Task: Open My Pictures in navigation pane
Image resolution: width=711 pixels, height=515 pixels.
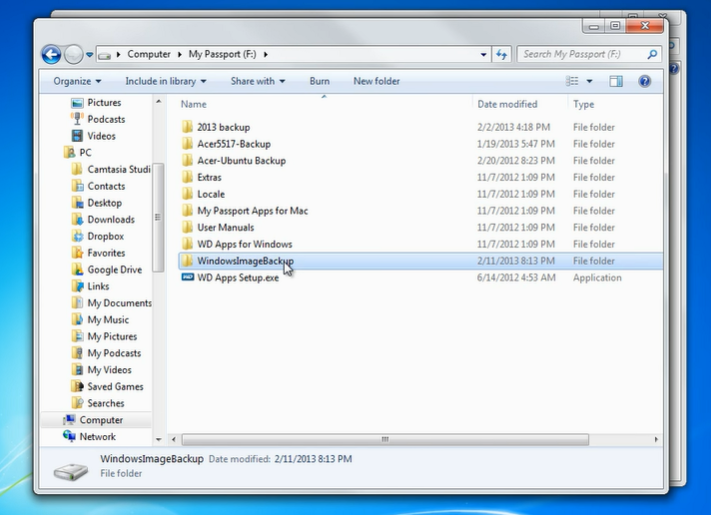Action: [112, 337]
